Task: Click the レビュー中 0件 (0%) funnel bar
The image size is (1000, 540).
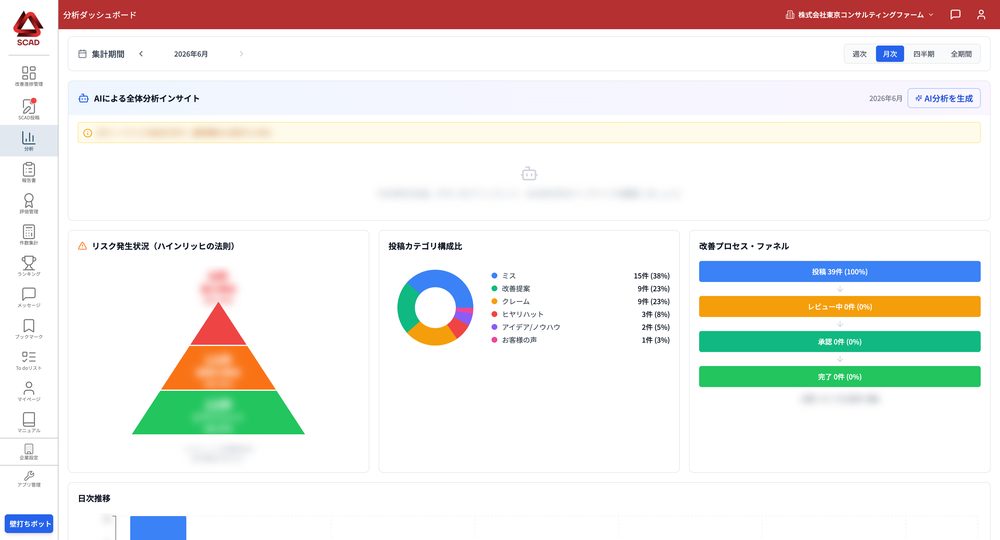Action: click(839, 307)
